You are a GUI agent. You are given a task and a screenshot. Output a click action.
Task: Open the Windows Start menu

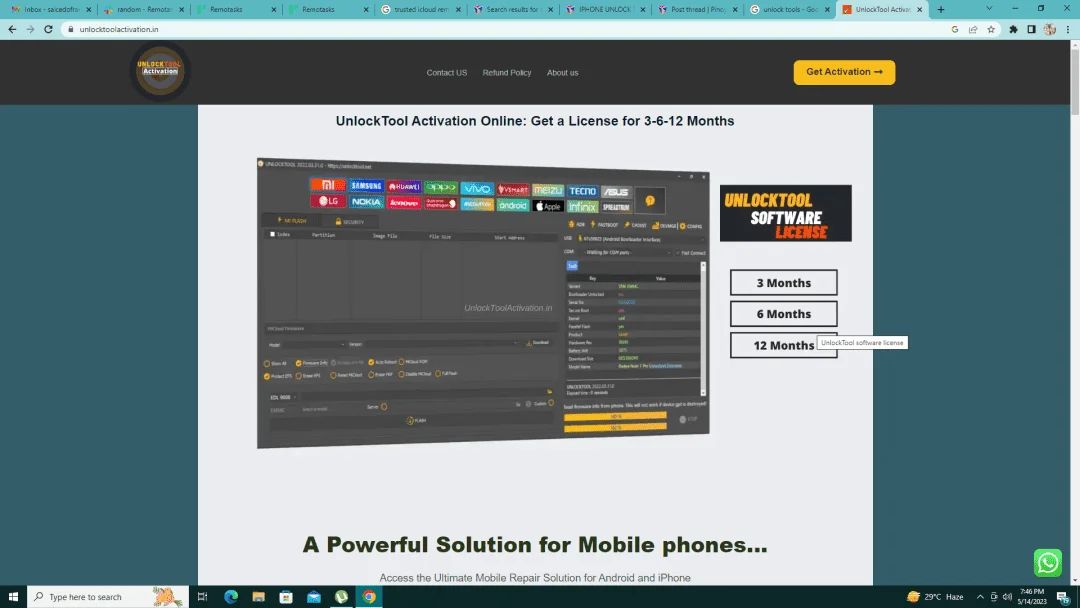[x=13, y=596]
